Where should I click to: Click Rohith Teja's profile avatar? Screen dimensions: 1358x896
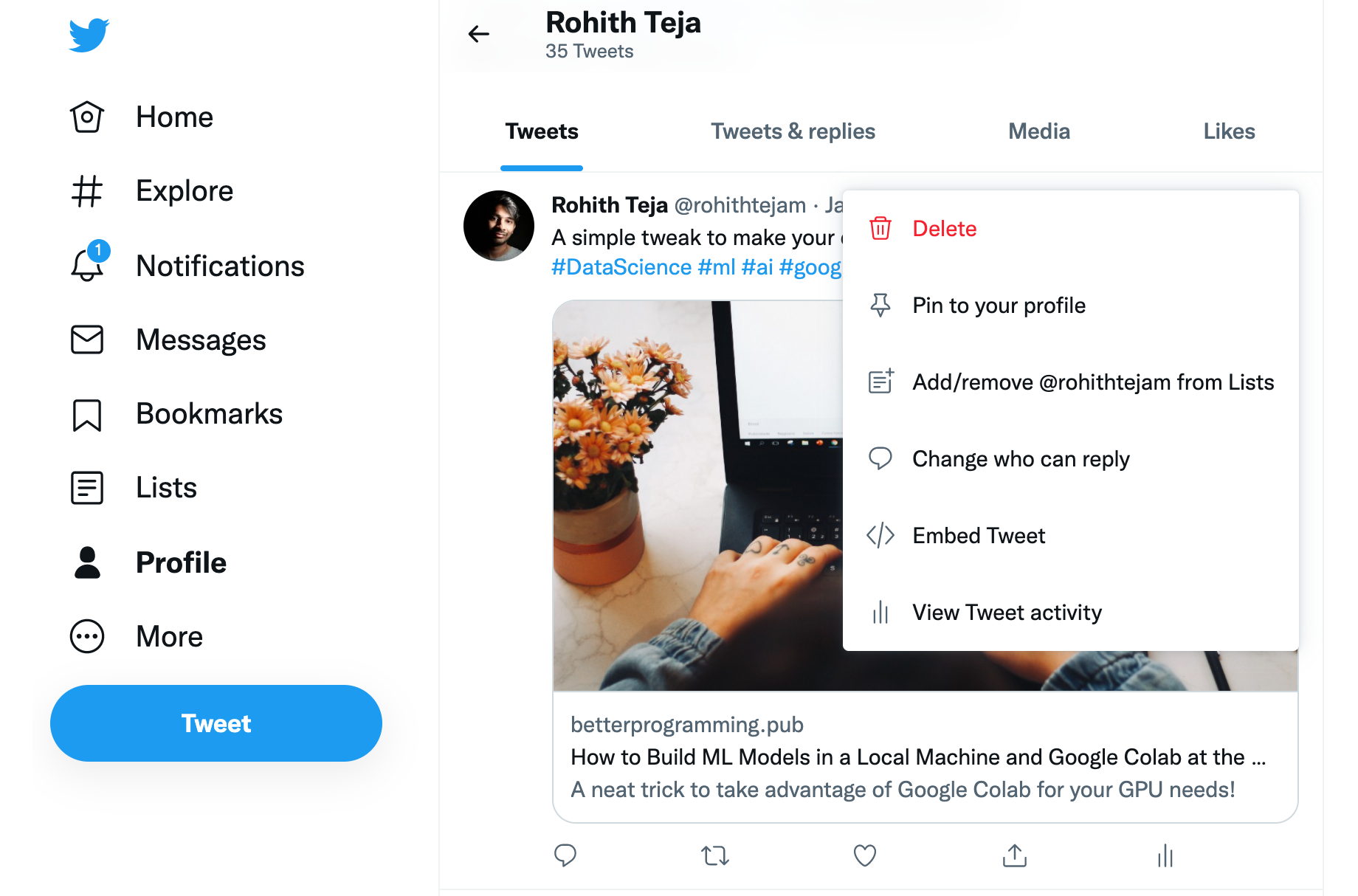(x=499, y=226)
